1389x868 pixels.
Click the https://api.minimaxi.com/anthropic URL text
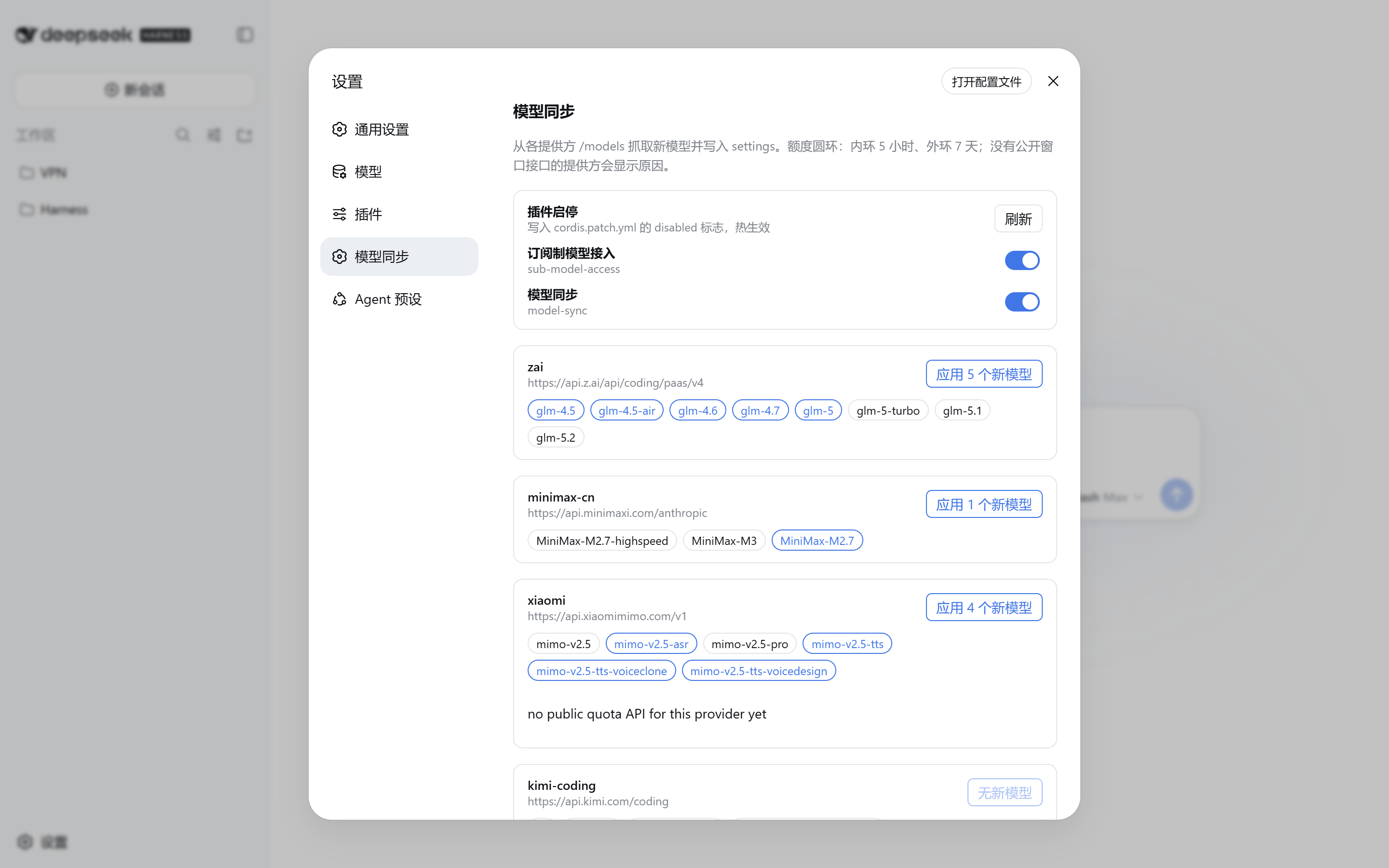(617, 513)
